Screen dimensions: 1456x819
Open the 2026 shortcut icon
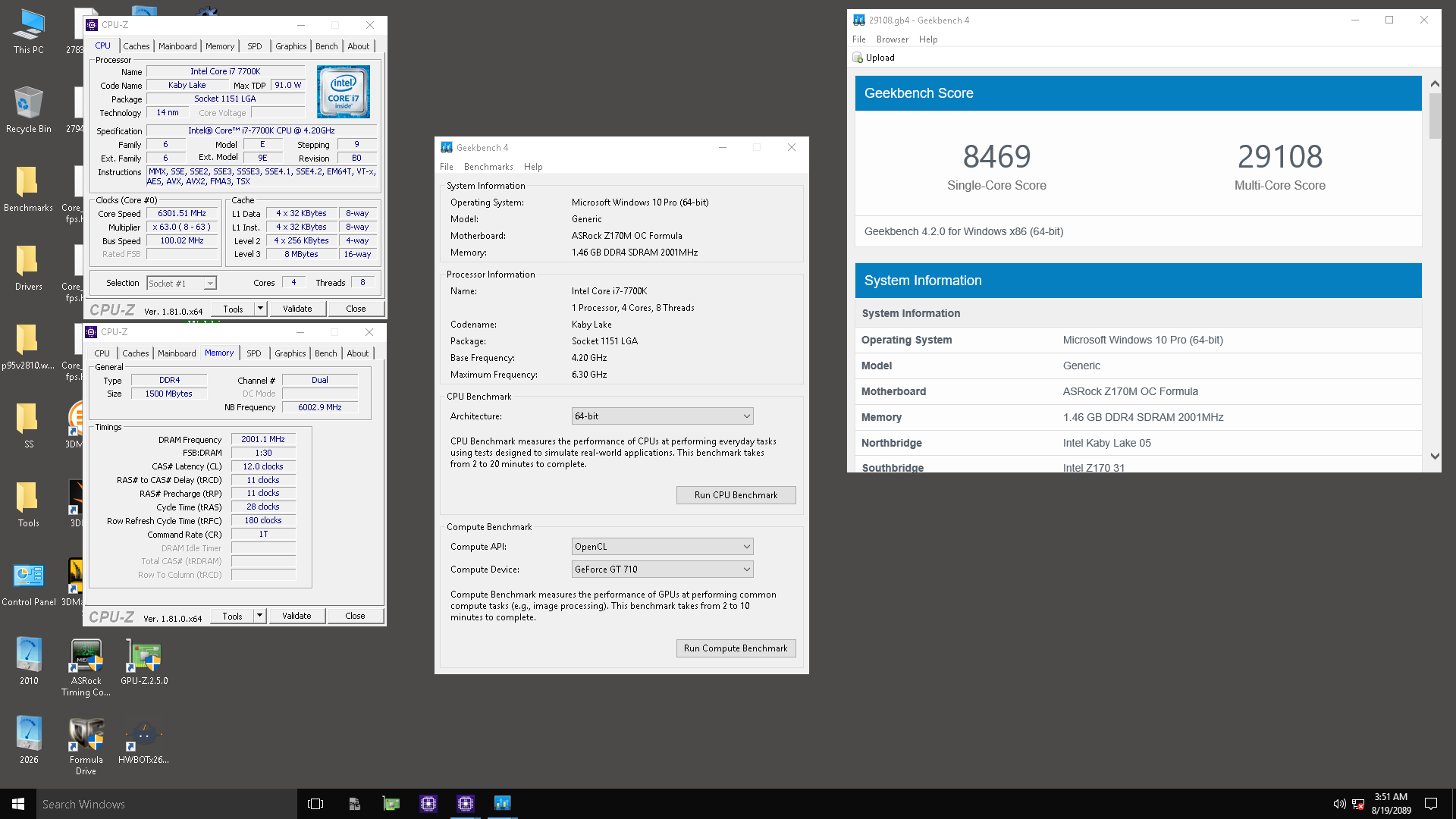point(28,741)
